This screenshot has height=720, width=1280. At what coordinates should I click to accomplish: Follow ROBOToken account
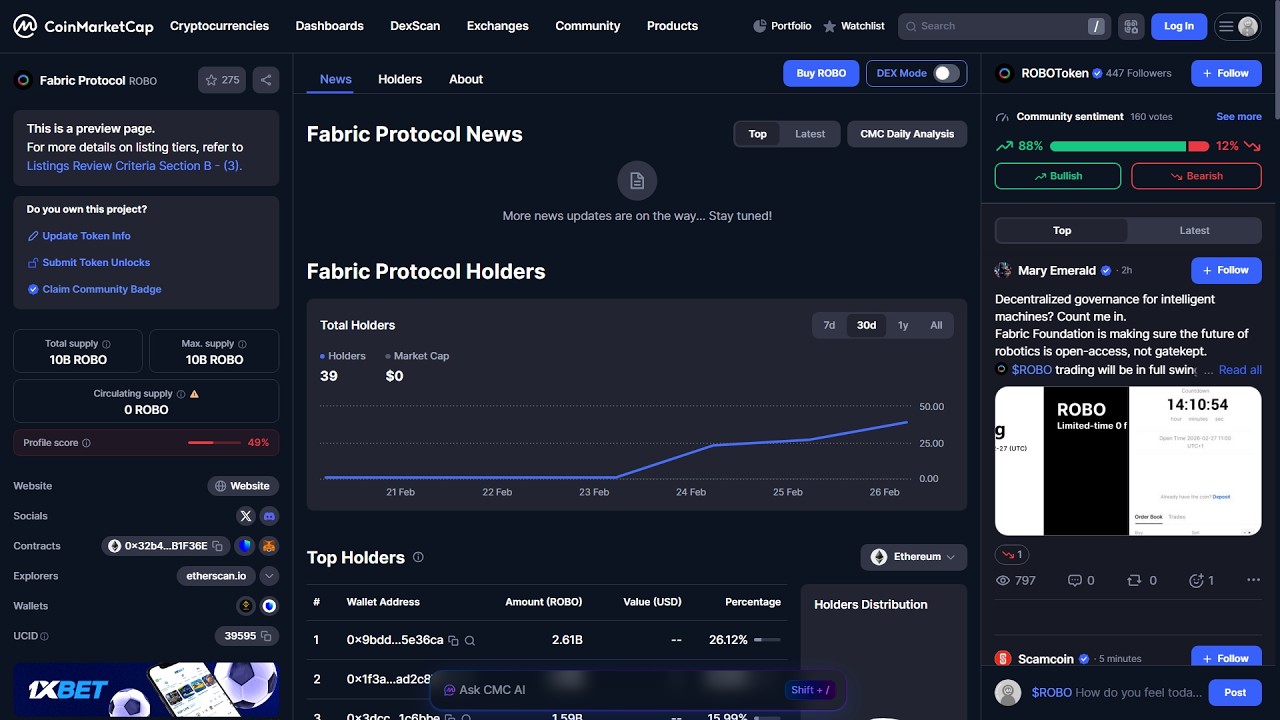(1226, 73)
